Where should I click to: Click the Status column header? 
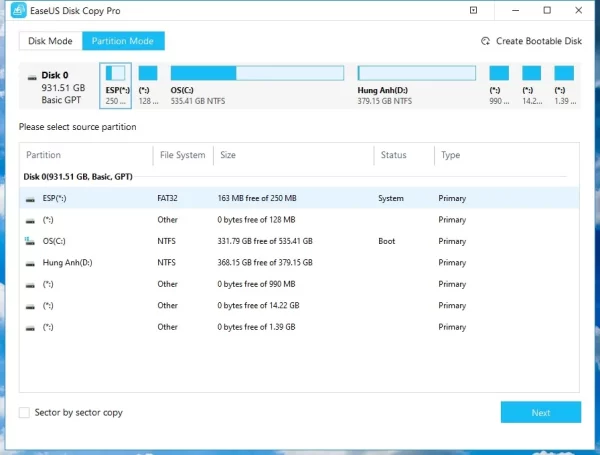click(x=393, y=155)
